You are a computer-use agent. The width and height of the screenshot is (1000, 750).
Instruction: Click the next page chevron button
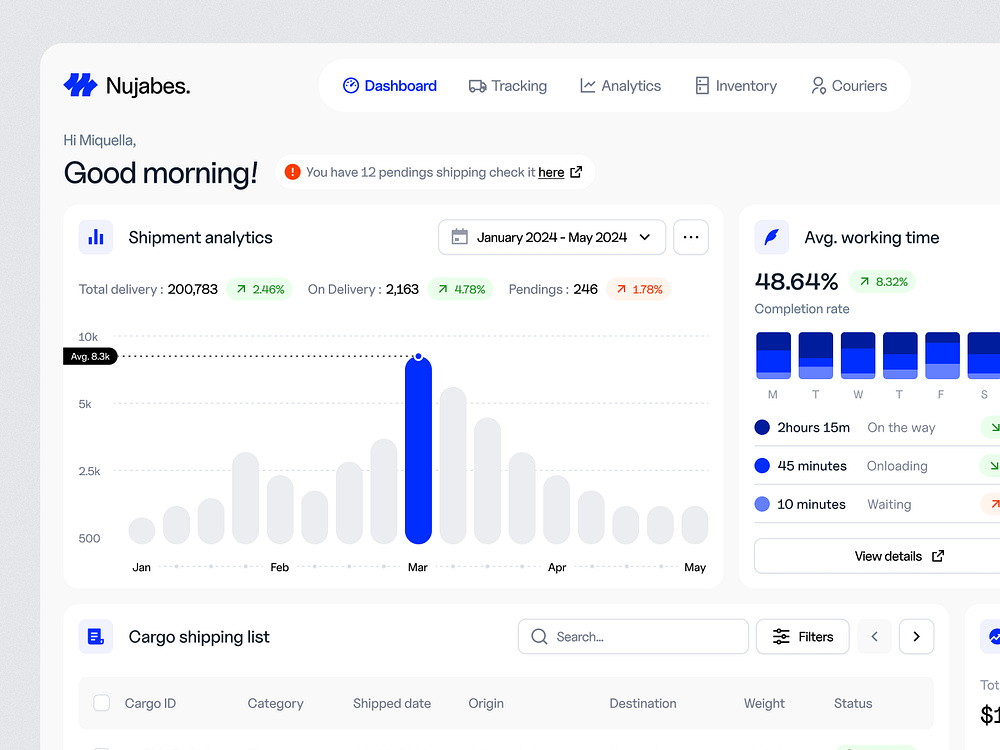coord(916,636)
